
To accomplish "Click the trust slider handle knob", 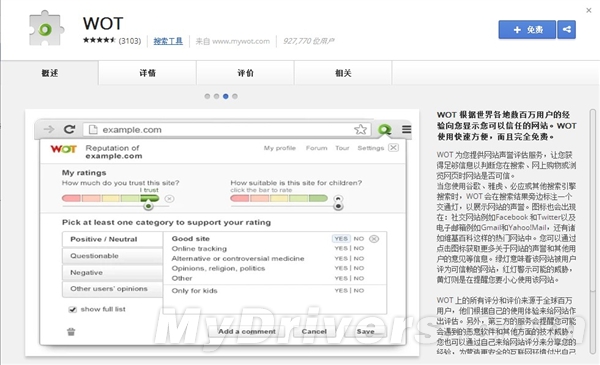I will pyautogui.click(x=148, y=206).
